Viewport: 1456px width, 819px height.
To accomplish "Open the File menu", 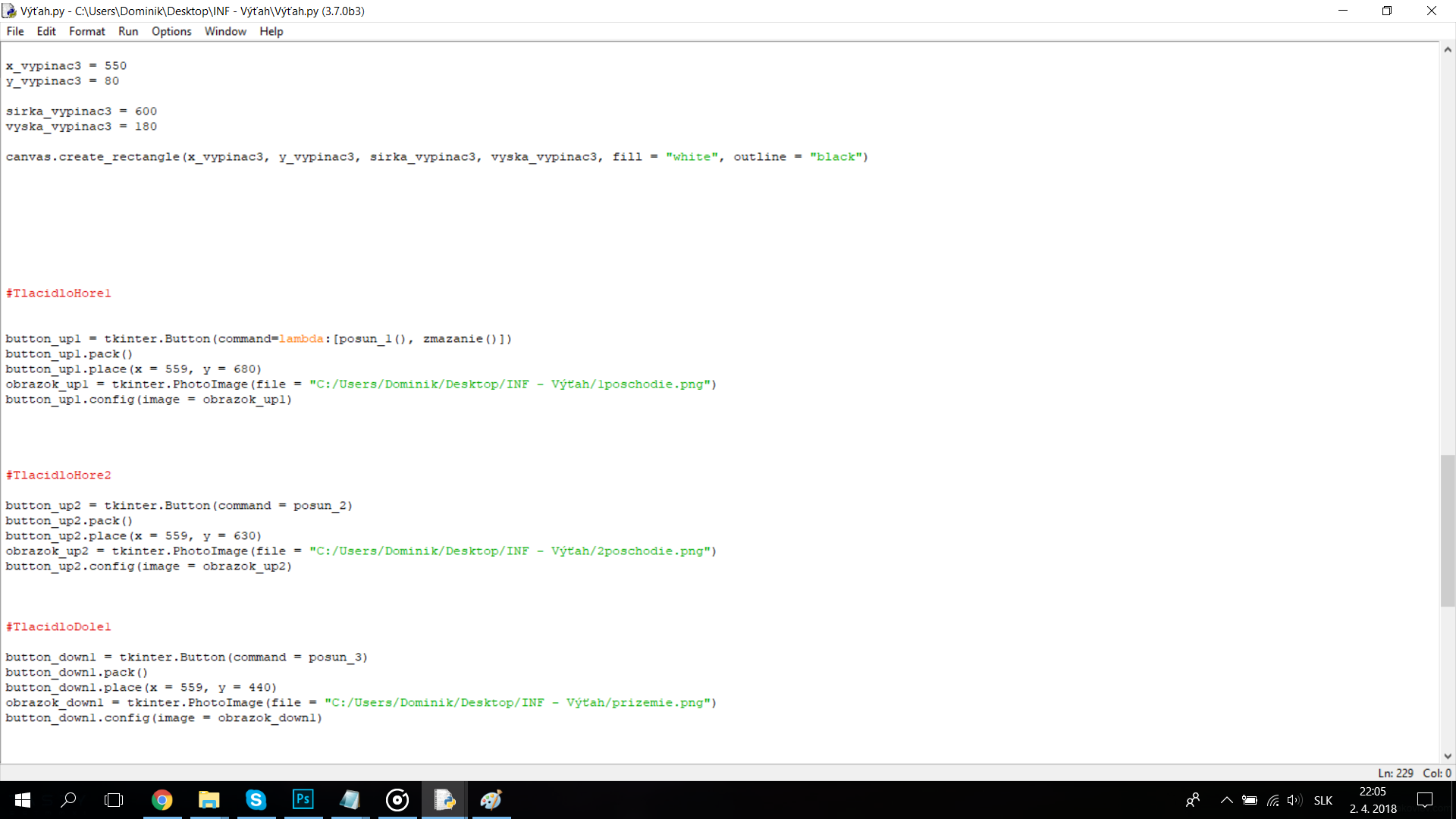I will (15, 31).
